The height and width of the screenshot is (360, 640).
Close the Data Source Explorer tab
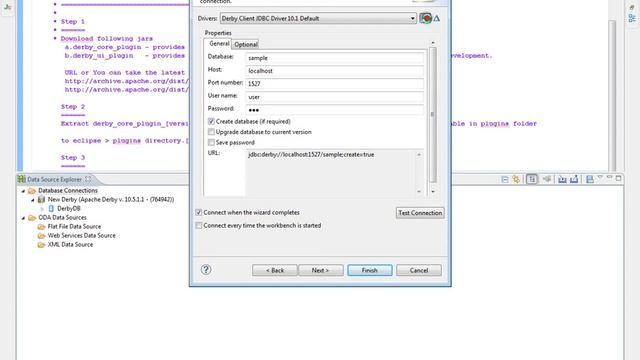coord(88,179)
